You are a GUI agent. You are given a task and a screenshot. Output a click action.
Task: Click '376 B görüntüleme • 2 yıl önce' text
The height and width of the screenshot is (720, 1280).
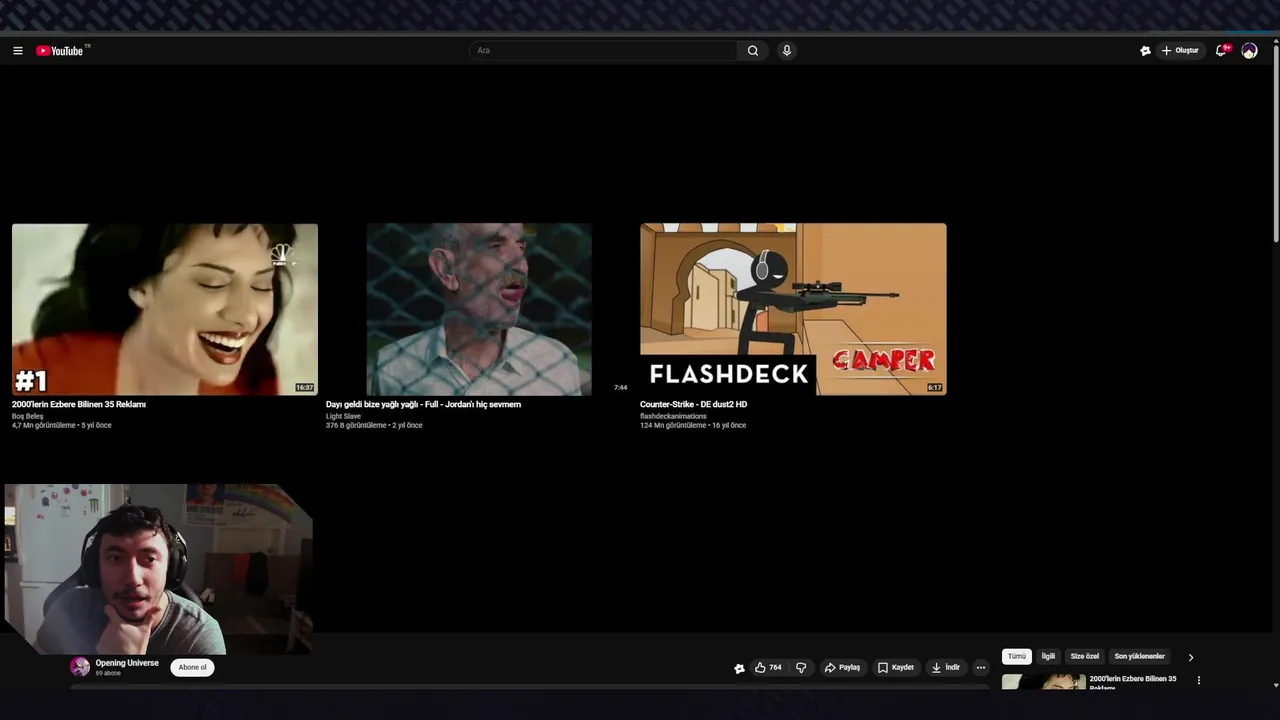point(374,425)
